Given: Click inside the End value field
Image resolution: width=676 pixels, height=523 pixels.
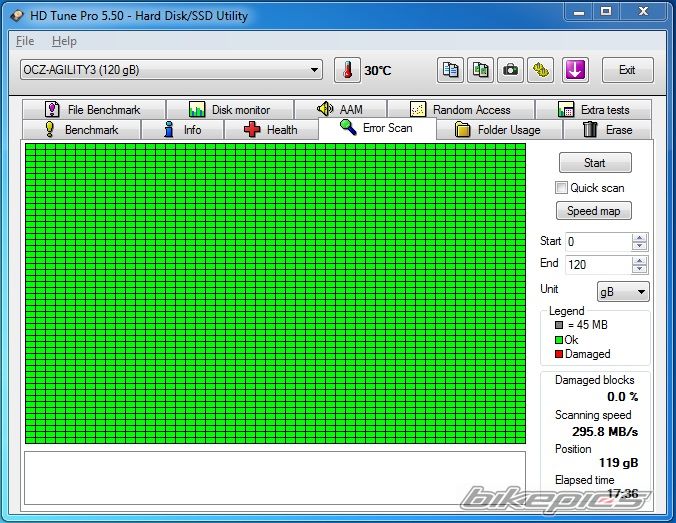Looking at the screenshot, I should [x=597, y=264].
